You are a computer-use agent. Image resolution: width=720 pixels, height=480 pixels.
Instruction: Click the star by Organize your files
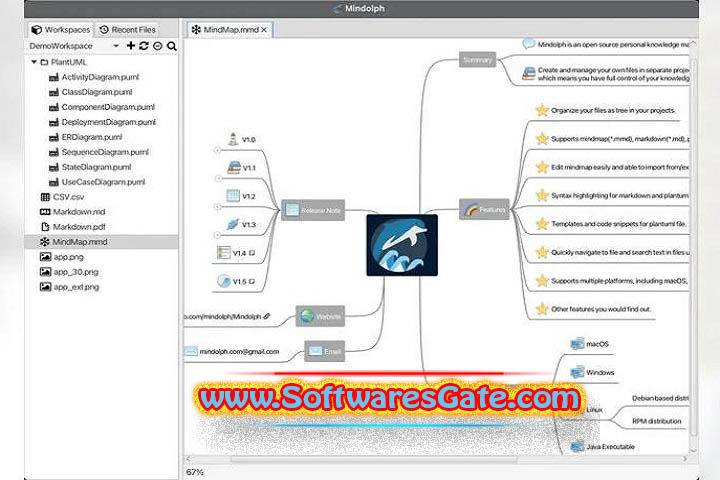click(x=542, y=110)
